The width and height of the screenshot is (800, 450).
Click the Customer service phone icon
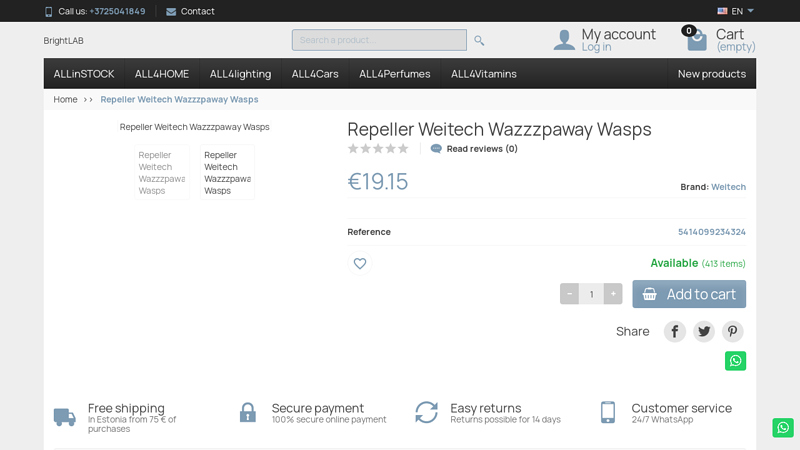pos(608,412)
